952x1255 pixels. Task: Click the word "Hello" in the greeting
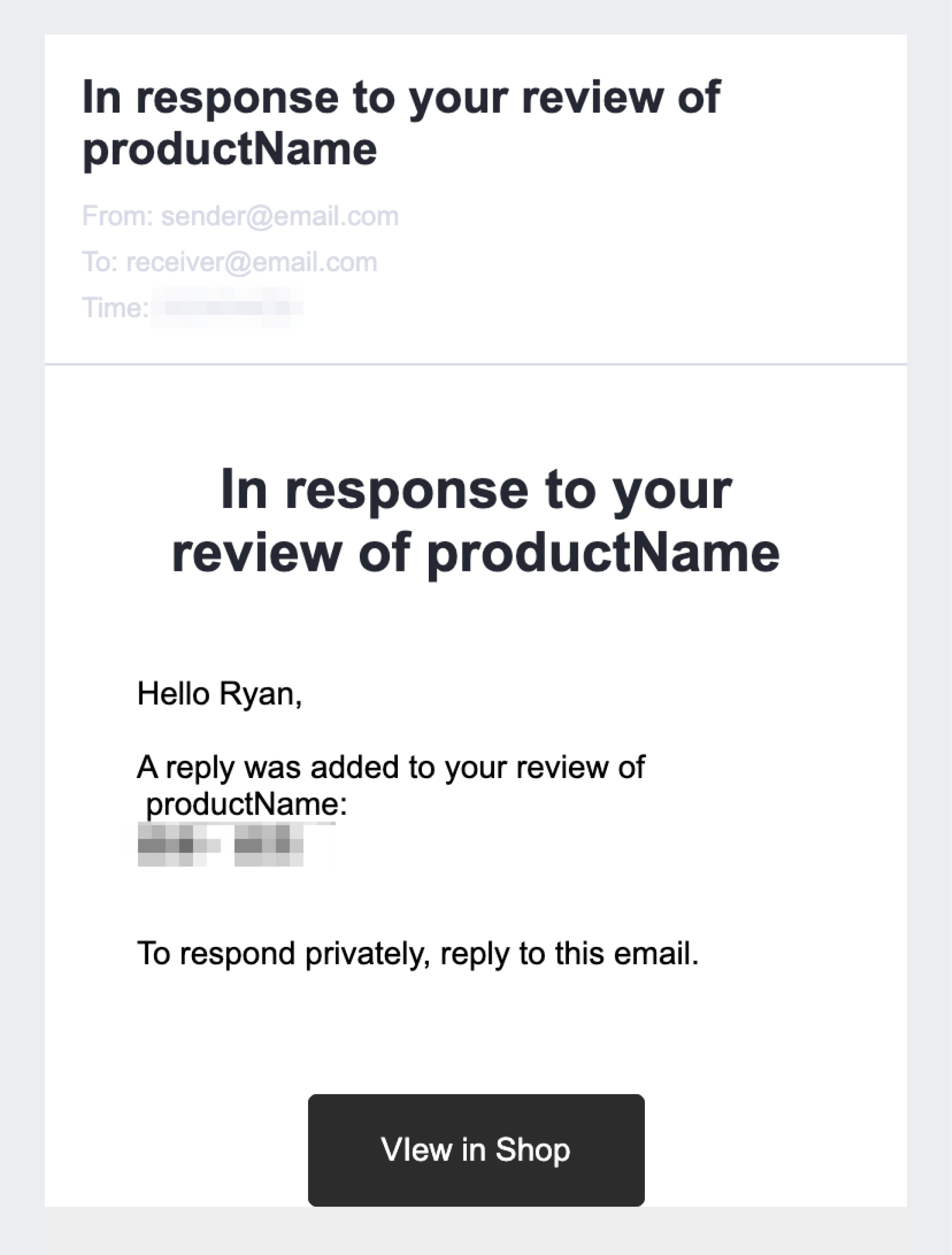pyautogui.click(x=173, y=693)
